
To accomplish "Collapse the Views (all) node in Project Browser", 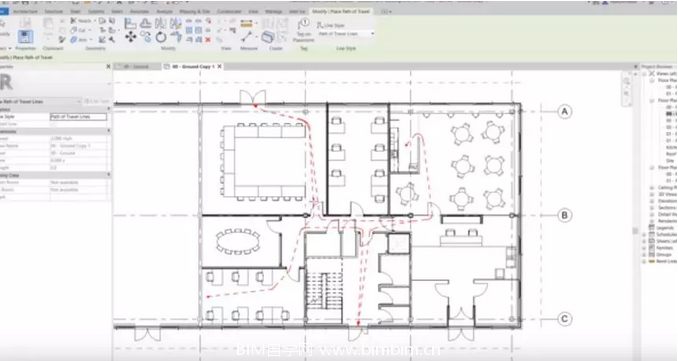I will 644,74.
